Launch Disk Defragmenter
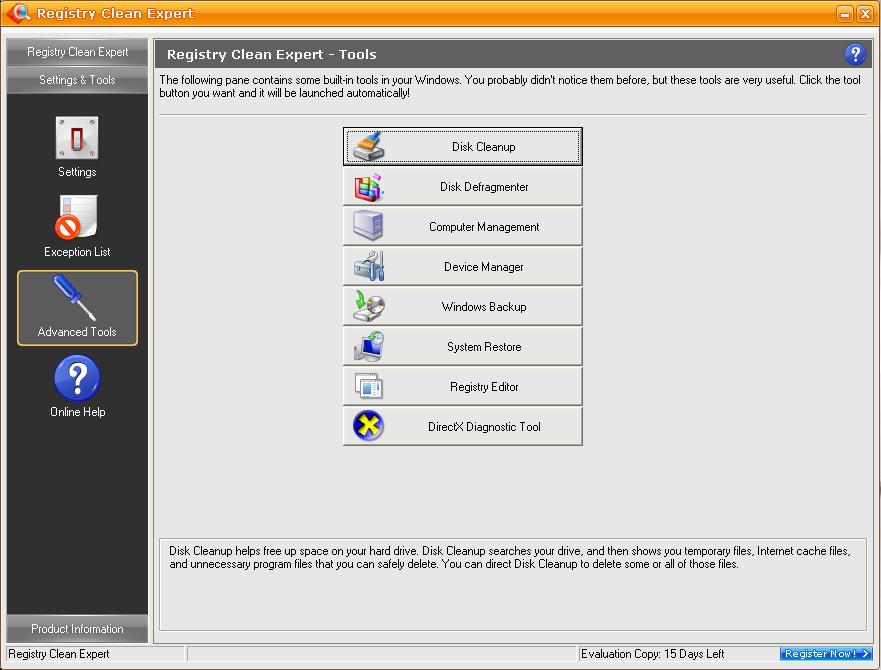The width and height of the screenshot is (881, 670). [462, 187]
